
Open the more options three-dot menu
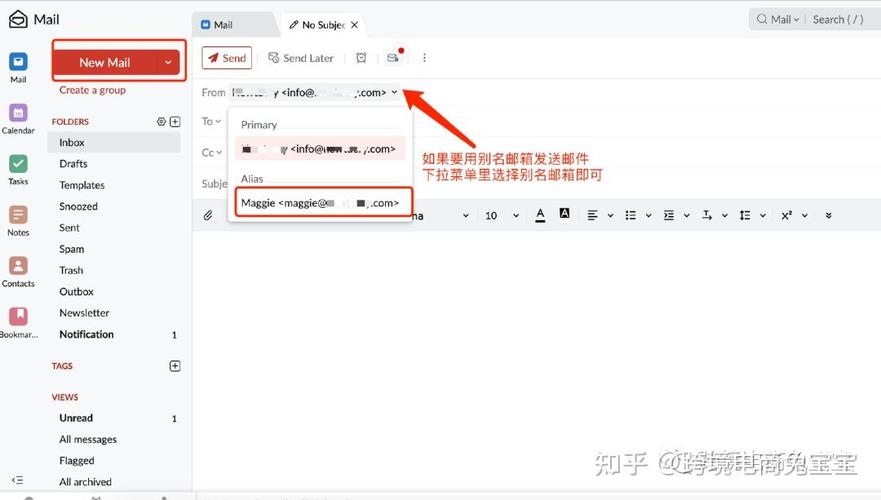pyautogui.click(x=424, y=58)
